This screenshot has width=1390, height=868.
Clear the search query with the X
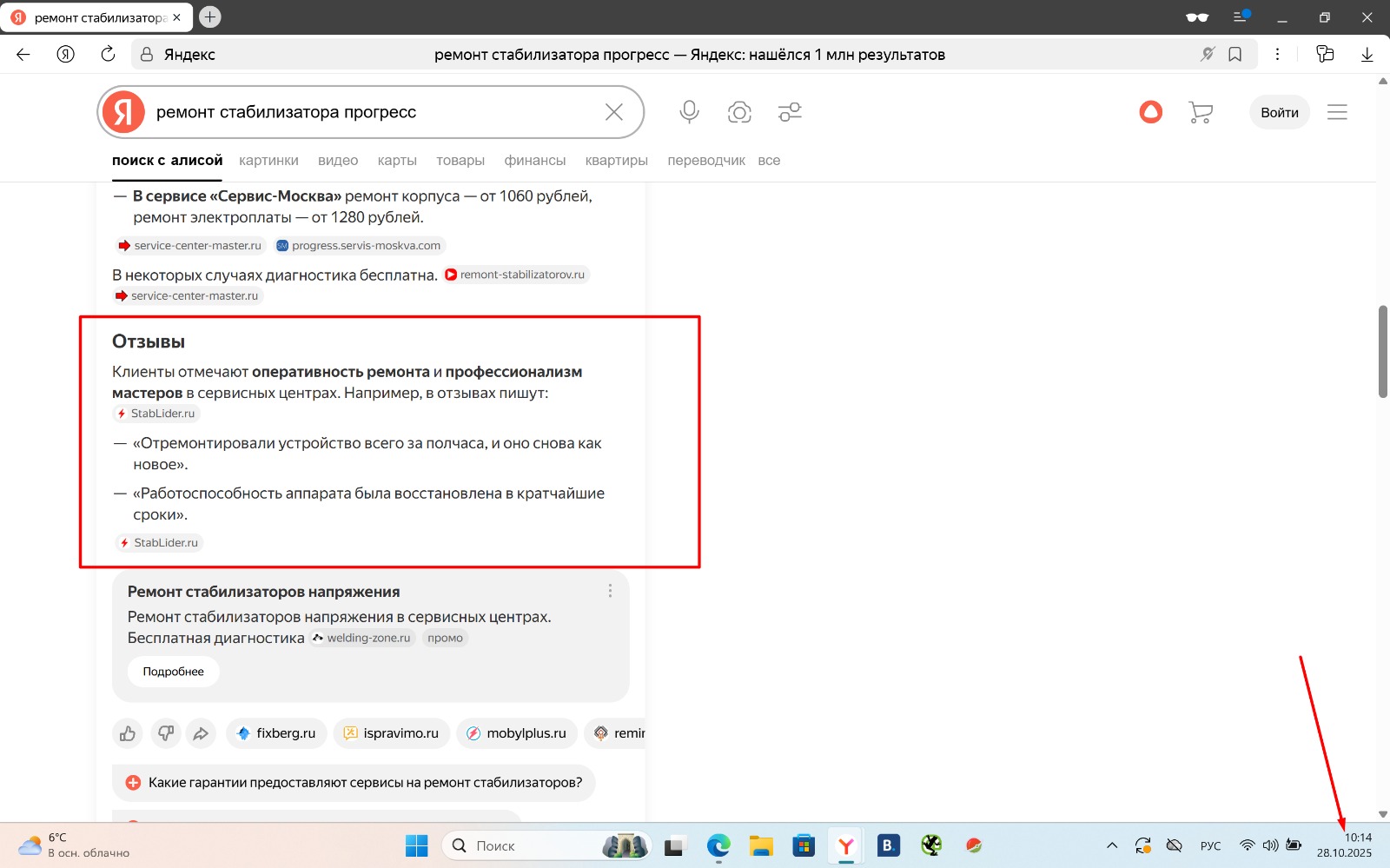click(614, 112)
